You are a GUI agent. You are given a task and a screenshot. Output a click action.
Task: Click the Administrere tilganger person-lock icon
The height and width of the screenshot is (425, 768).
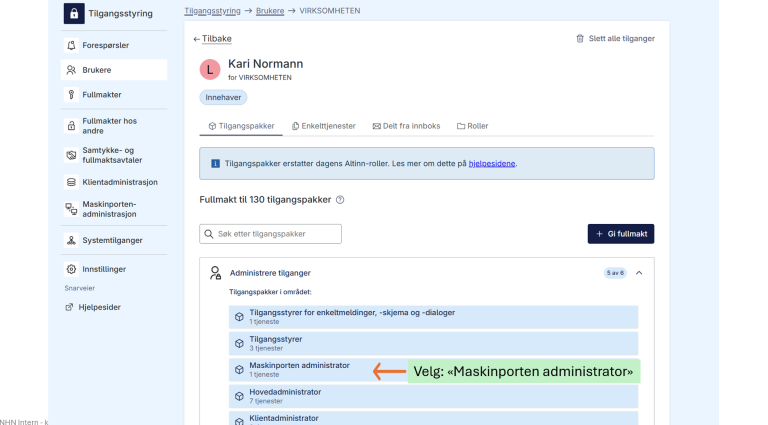(216, 273)
